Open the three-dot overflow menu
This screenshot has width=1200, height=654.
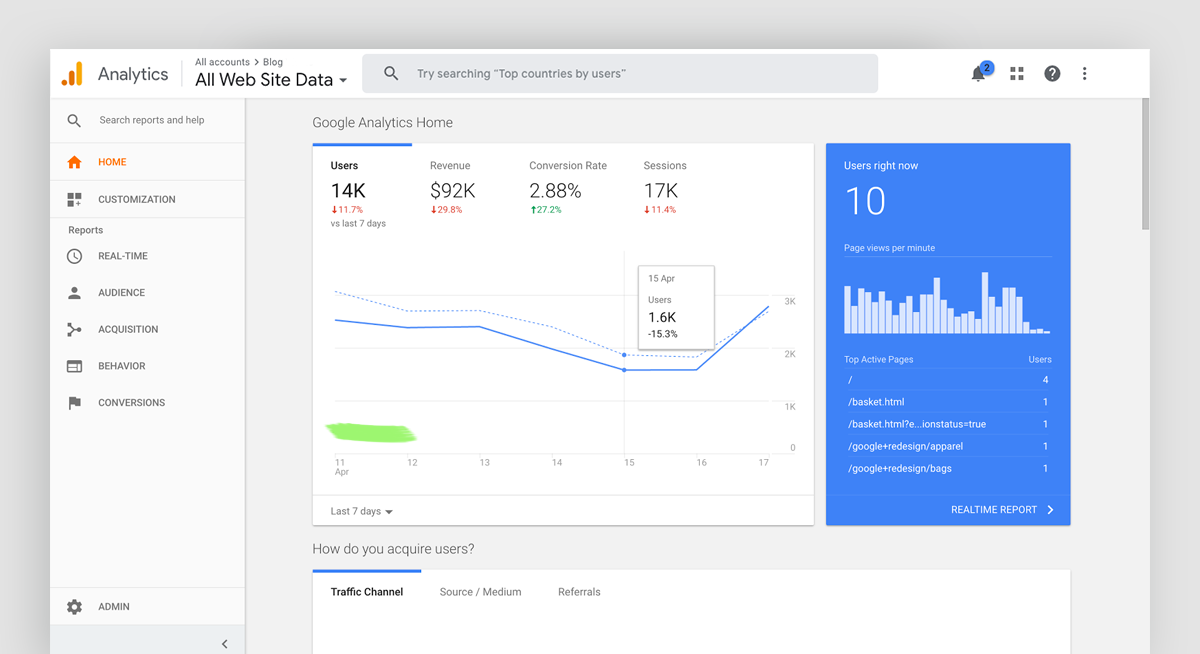coord(1084,73)
